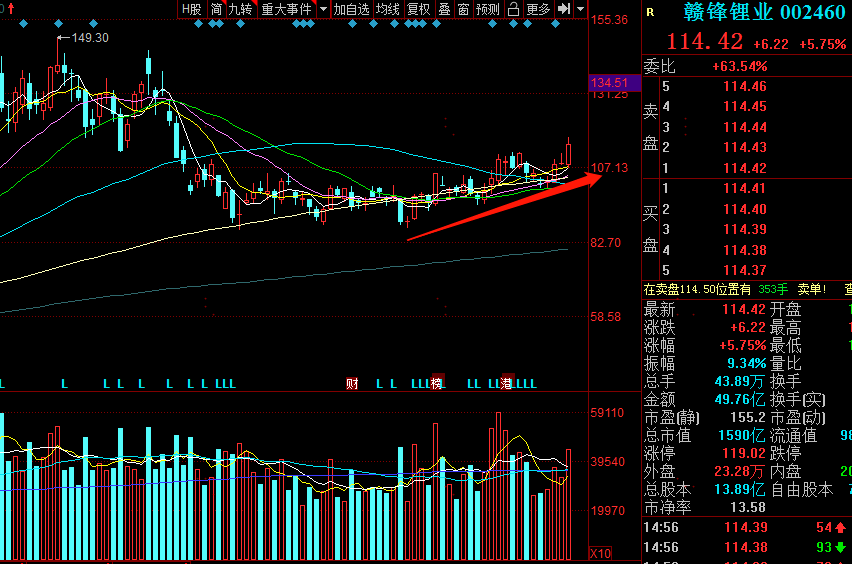
Task: Expand dropdown arrow next to '重大事件'
Action: (x=323, y=9)
